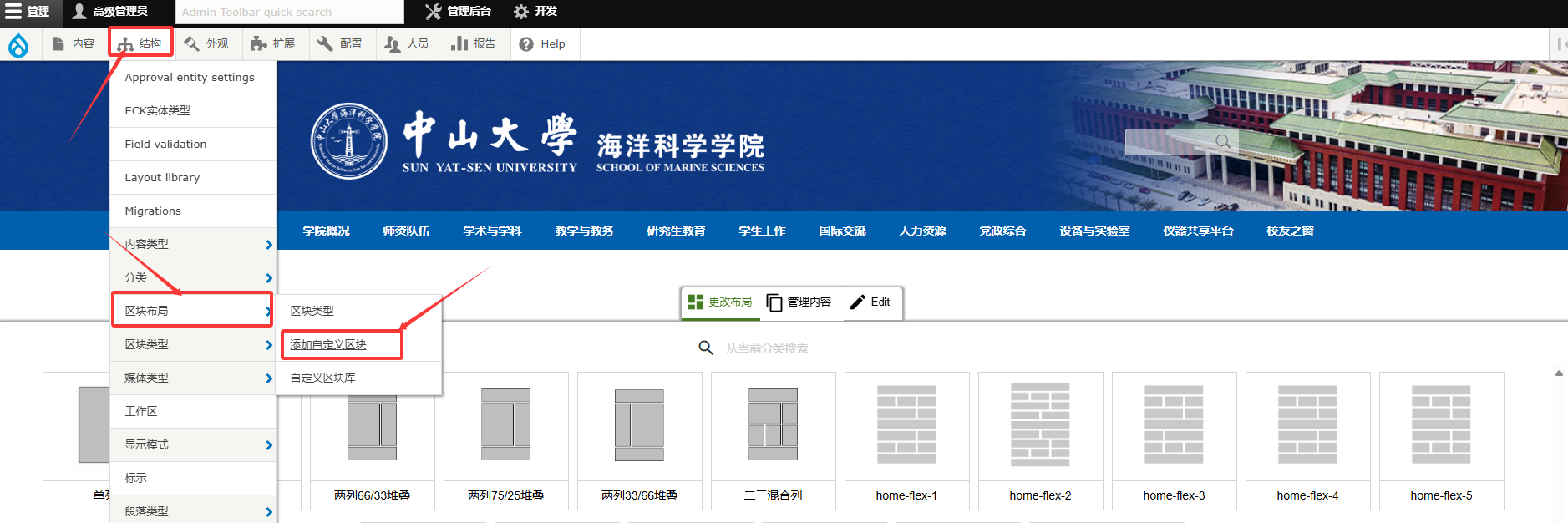Open the 内容 (Content) toolbar item

click(x=73, y=43)
